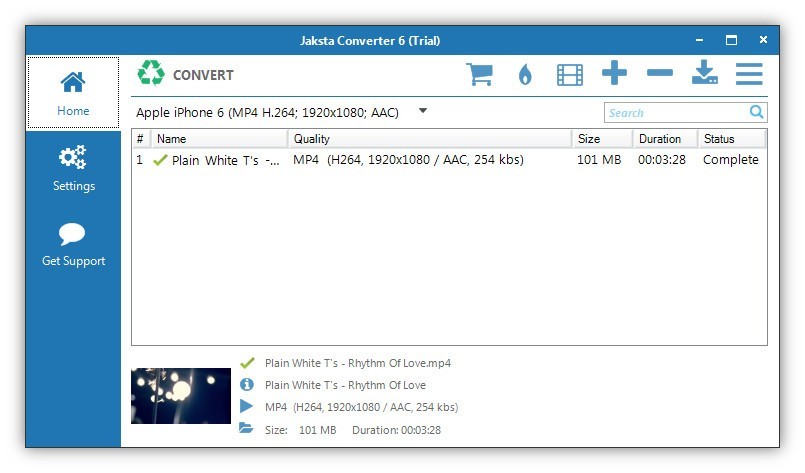The height and width of the screenshot is (473, 805).
Task: Sort by the Duration column header
Action: [x=665, y=139]
